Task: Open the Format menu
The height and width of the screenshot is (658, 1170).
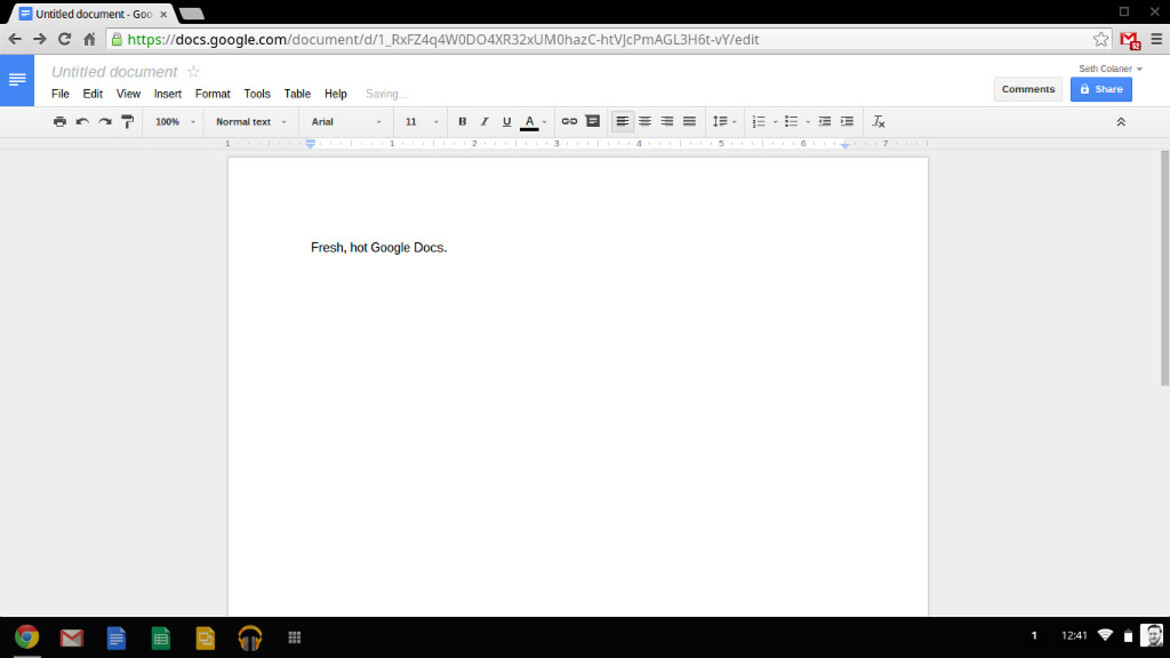Action: coord(213,94)
